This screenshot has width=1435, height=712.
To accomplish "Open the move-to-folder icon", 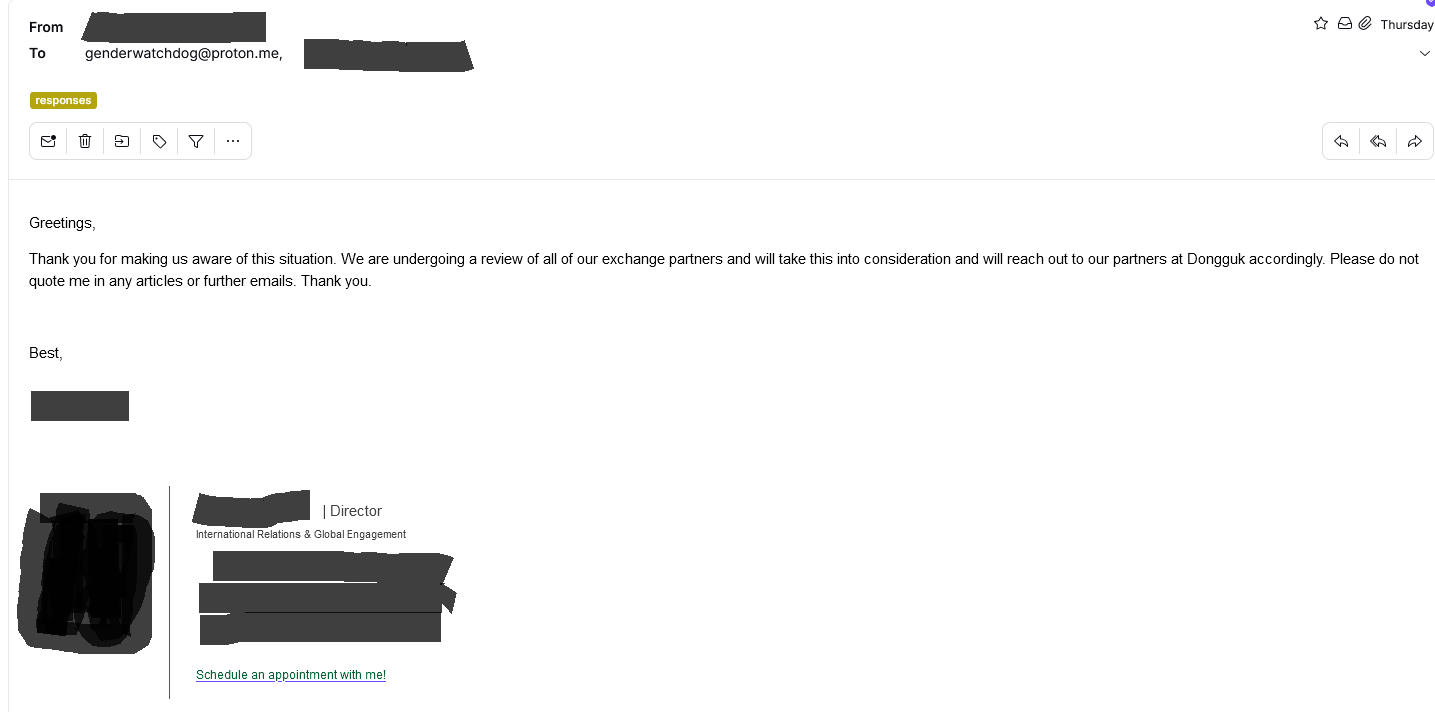I will click(x=122, y=141).
